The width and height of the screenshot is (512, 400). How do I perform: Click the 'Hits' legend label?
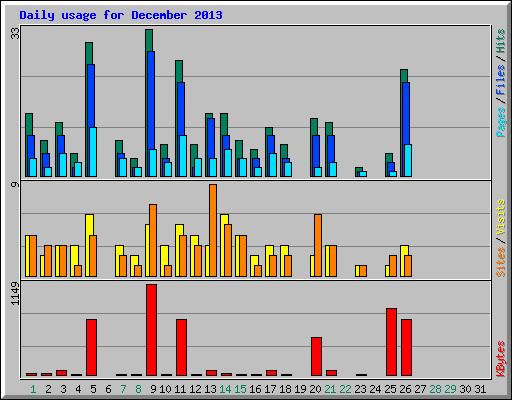(501, 41)
